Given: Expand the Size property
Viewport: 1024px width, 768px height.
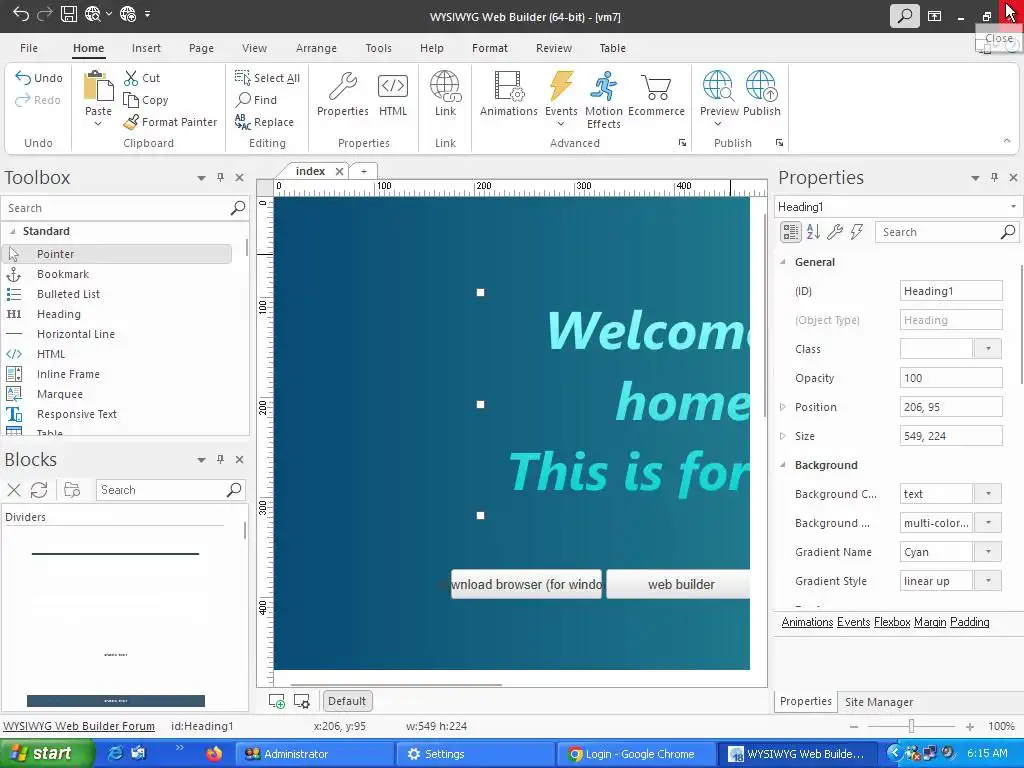Looking at the screenshot, I should tap(783, 436).
